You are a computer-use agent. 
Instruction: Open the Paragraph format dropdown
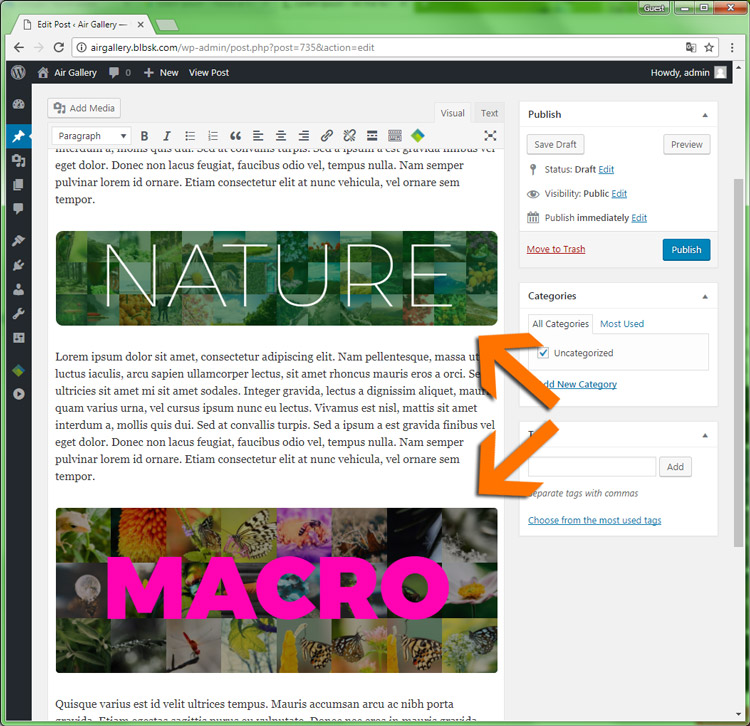click(x=91, y=136)
